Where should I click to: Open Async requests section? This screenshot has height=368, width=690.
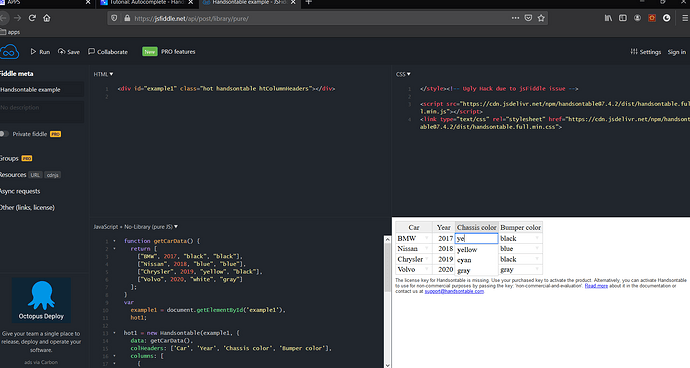(20, 191)
